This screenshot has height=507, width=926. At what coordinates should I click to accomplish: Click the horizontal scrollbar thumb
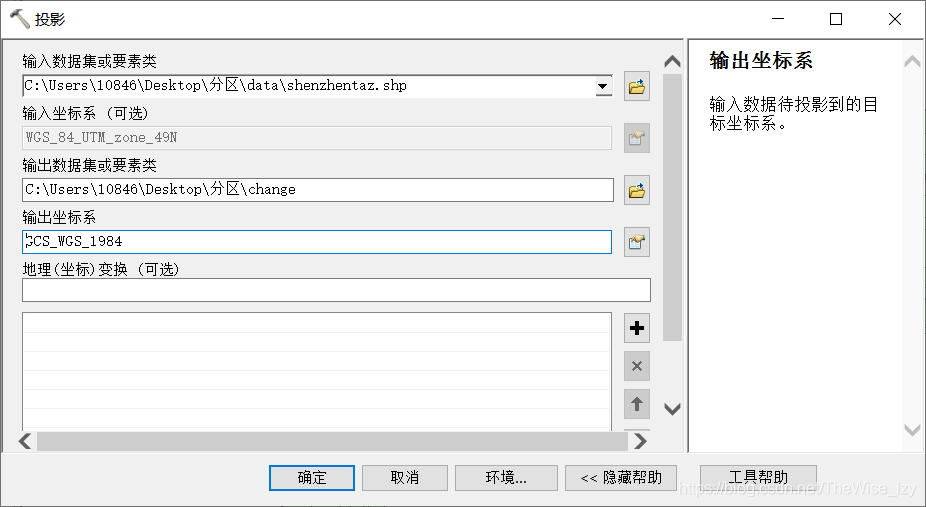click(x=332, y=441)
